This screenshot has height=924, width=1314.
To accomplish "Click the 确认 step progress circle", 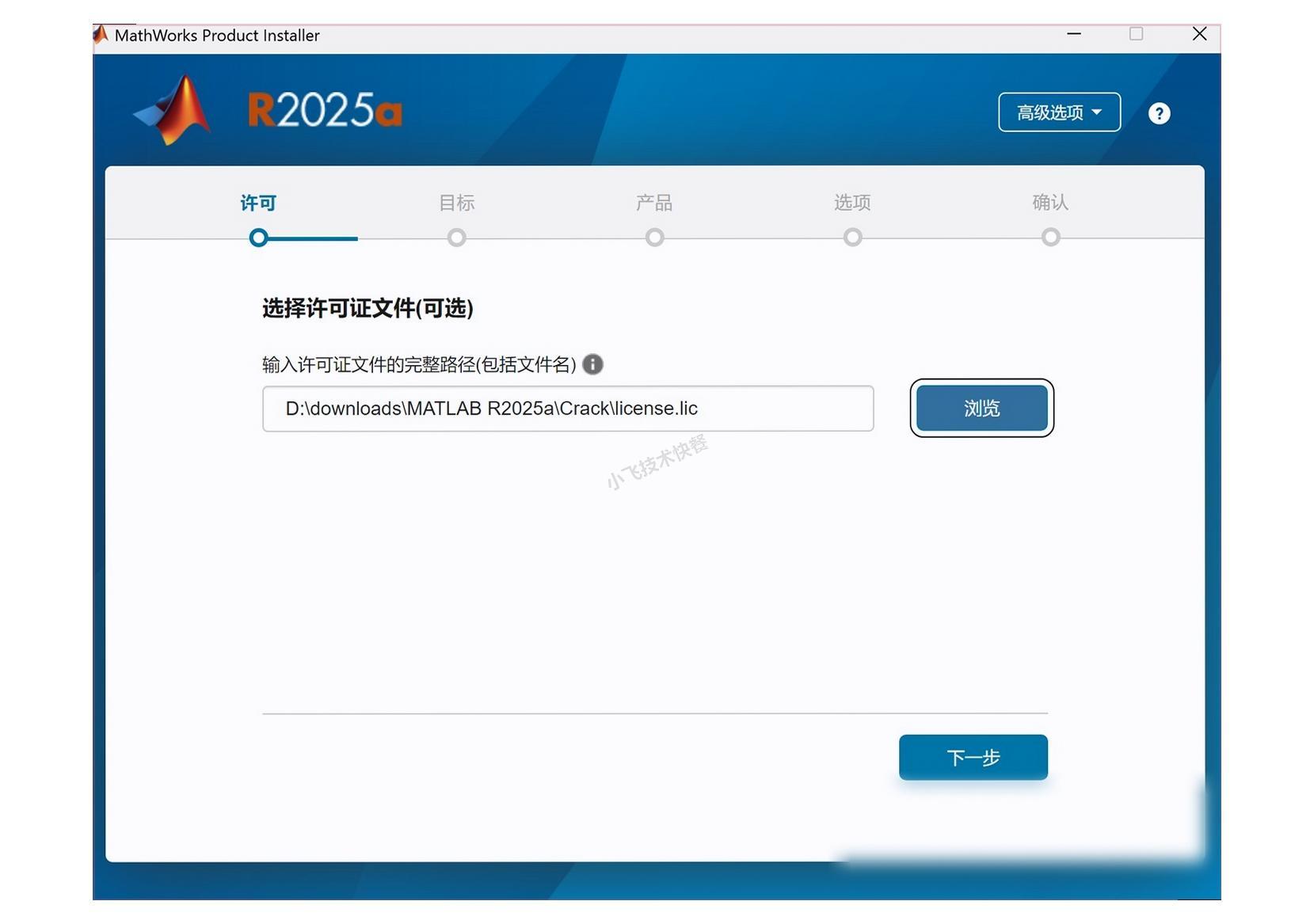I will (1050, 238).
